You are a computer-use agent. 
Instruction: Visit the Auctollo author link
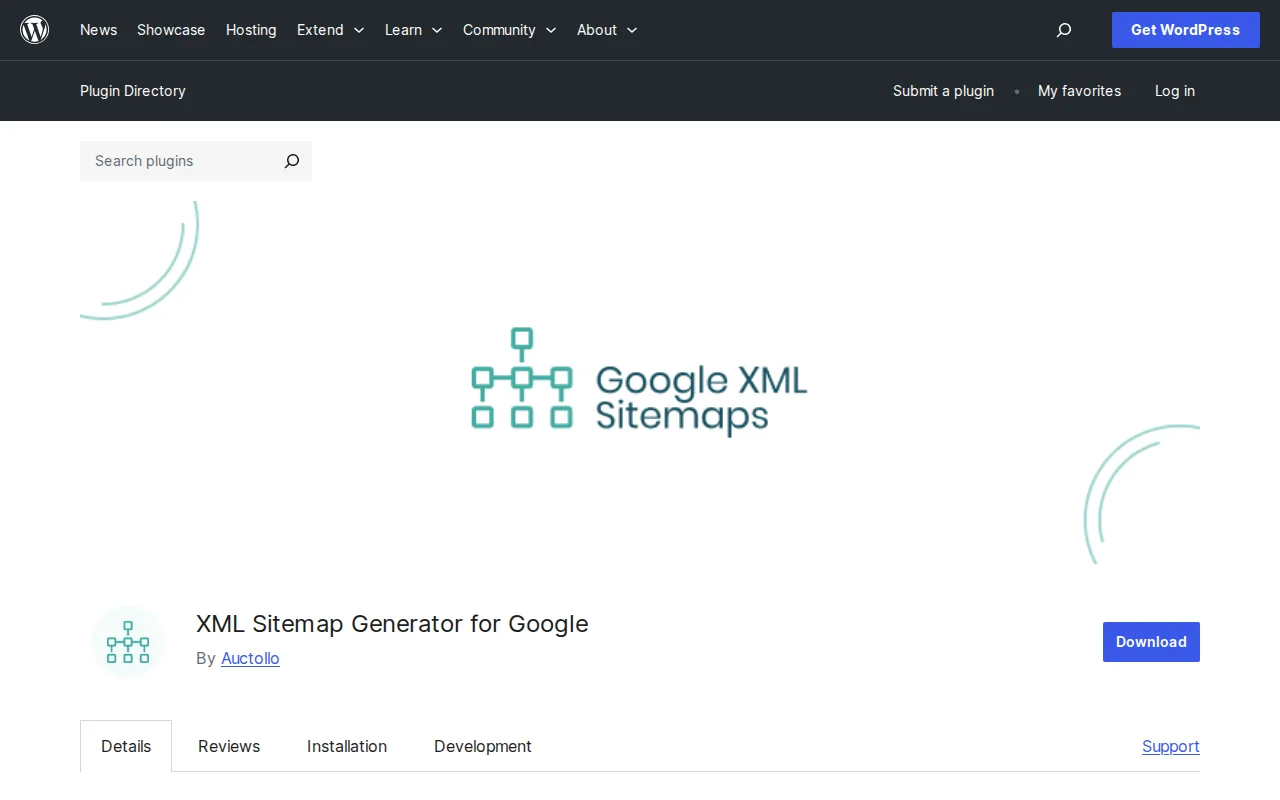tap(250, 658)
